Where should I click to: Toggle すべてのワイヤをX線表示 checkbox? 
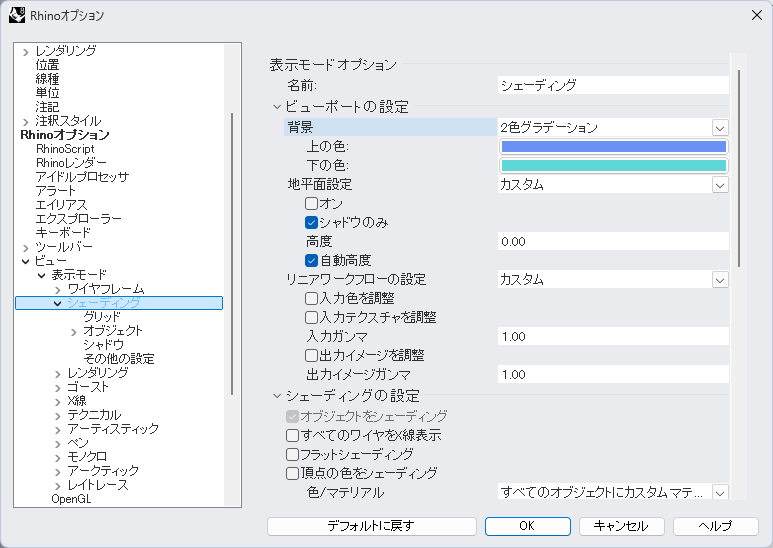(292, 435)
